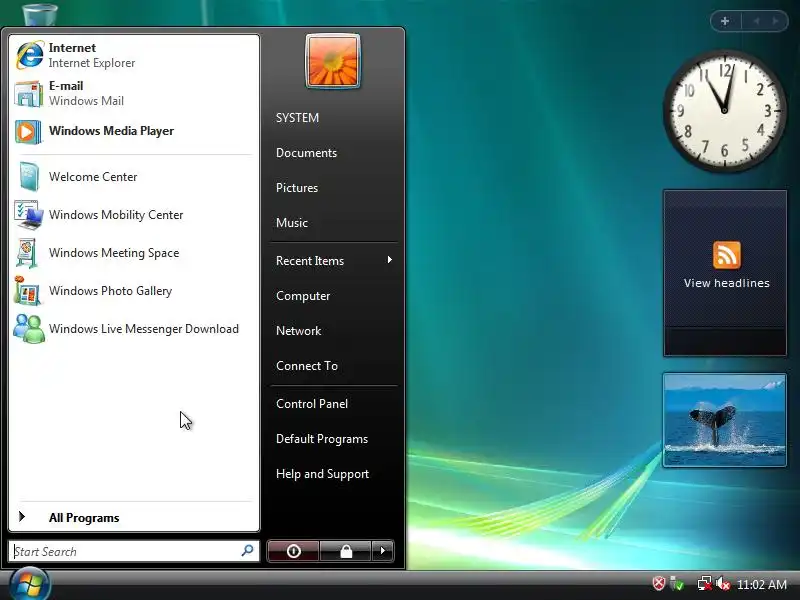The width and height of the screenshot is (800, 600).
Task: Select Connect To
Action: (307, 366)
